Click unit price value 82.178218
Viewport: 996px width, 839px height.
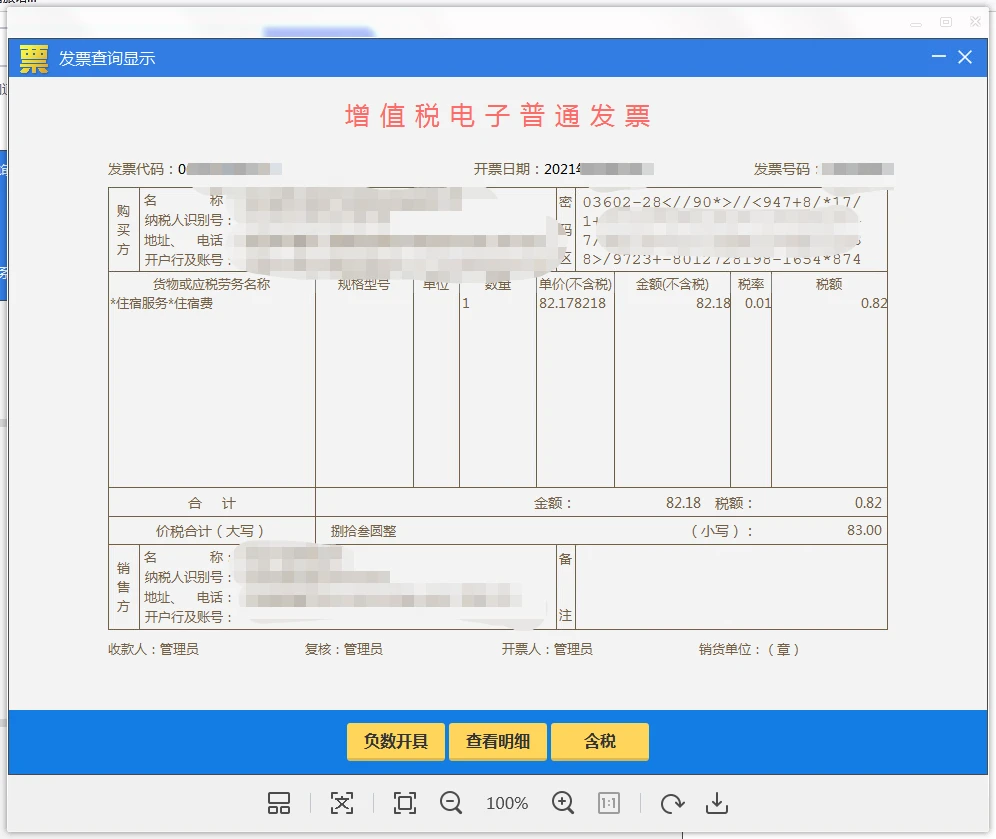coord(572,304)
